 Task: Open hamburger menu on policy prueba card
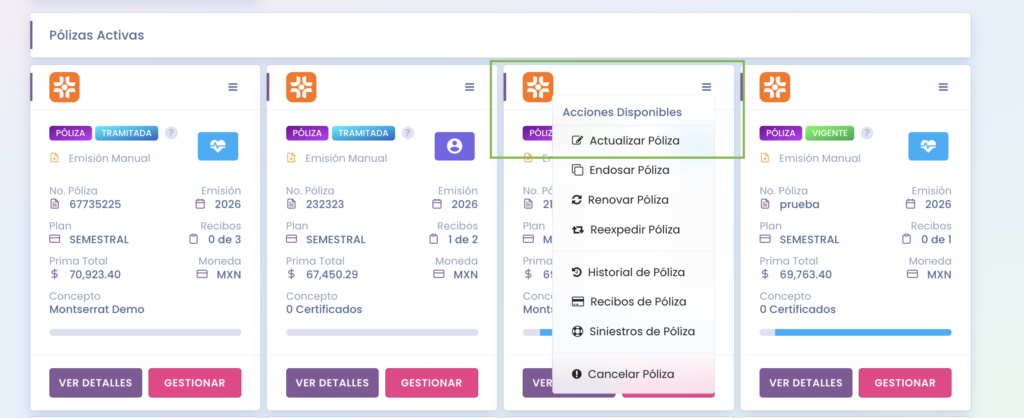pyautogui.click(x=943, y=87)
